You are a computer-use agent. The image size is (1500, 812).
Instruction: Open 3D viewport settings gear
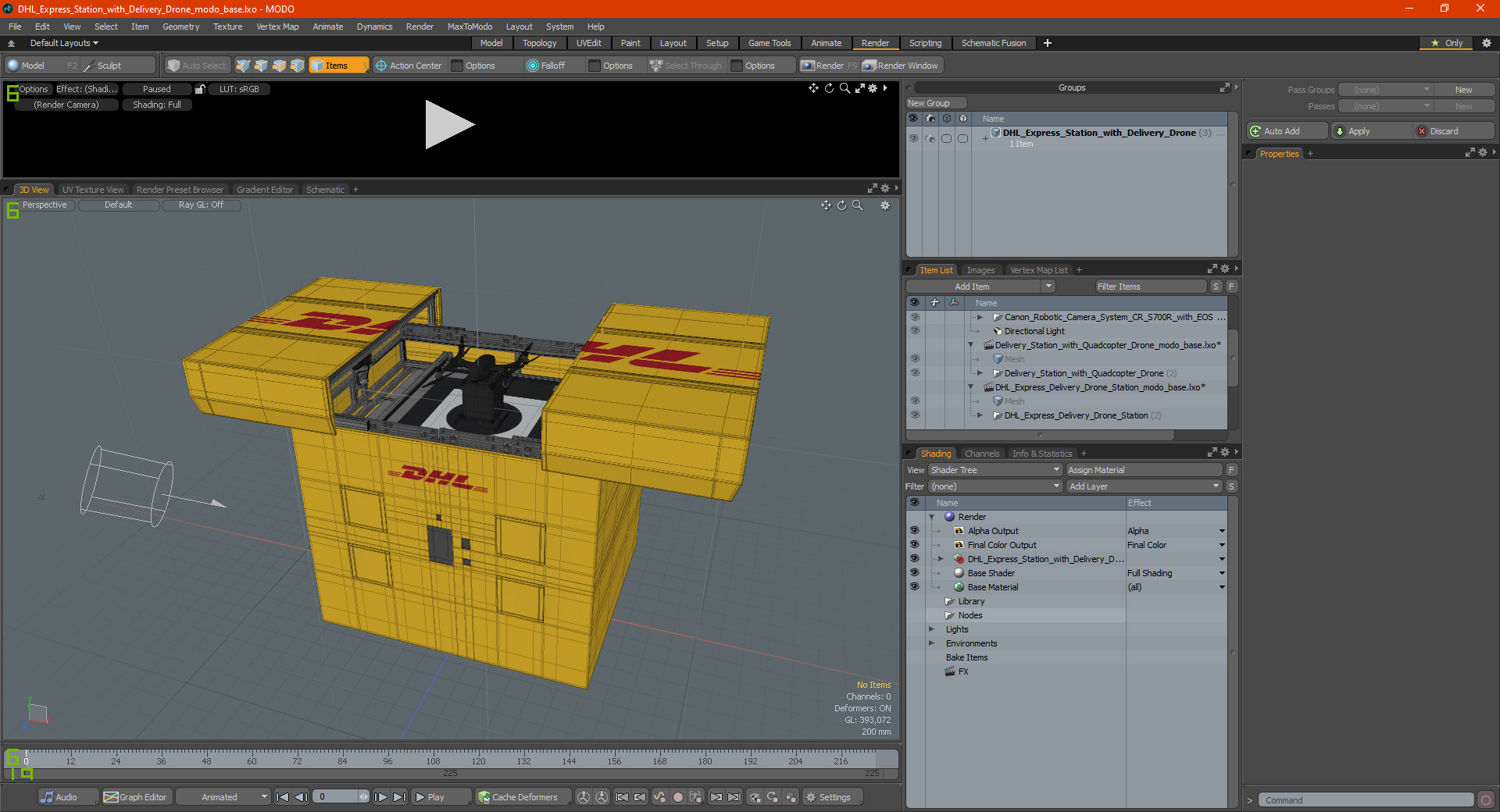[885, 205]
